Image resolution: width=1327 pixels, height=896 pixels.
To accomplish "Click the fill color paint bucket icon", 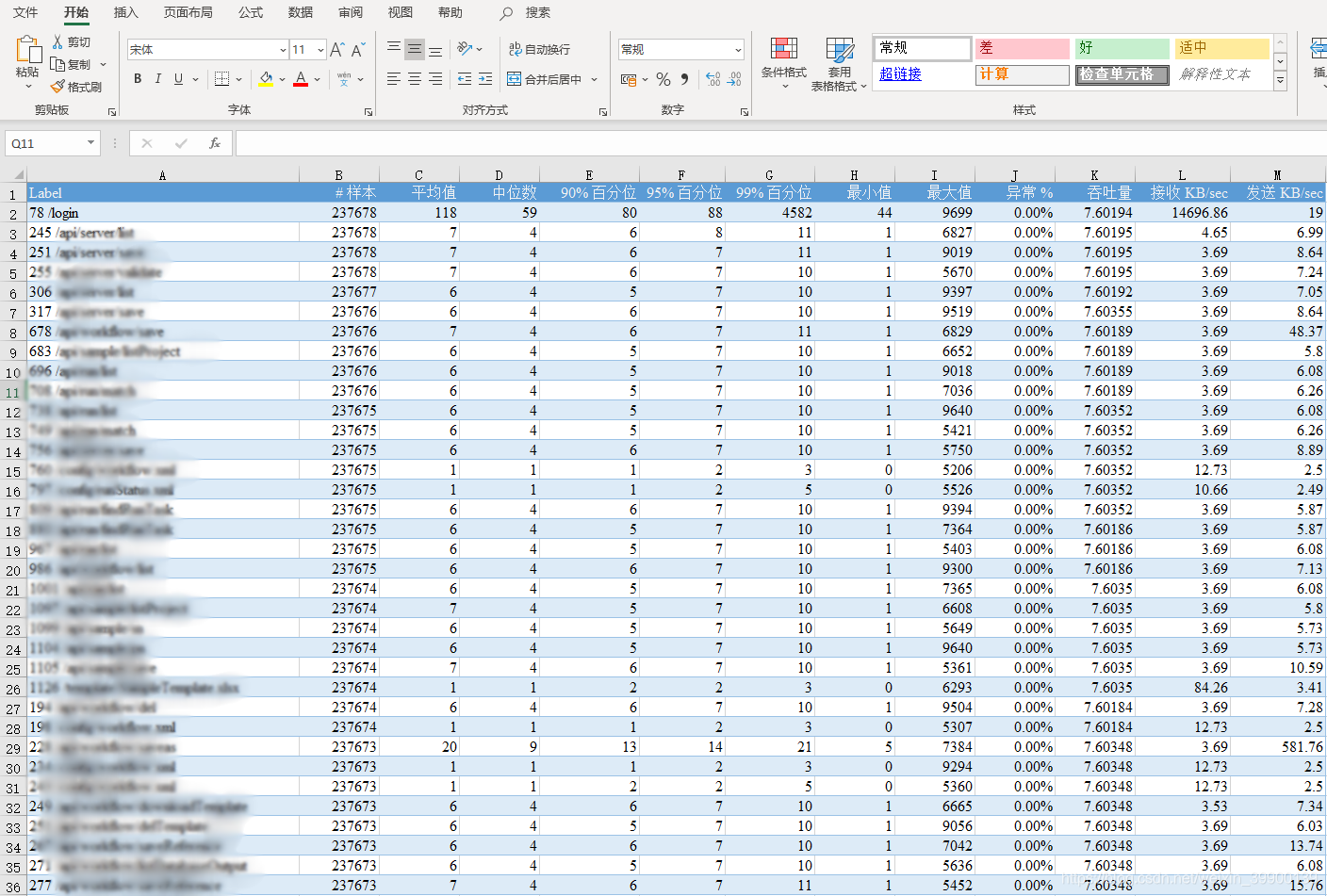I will coord(266,79).
